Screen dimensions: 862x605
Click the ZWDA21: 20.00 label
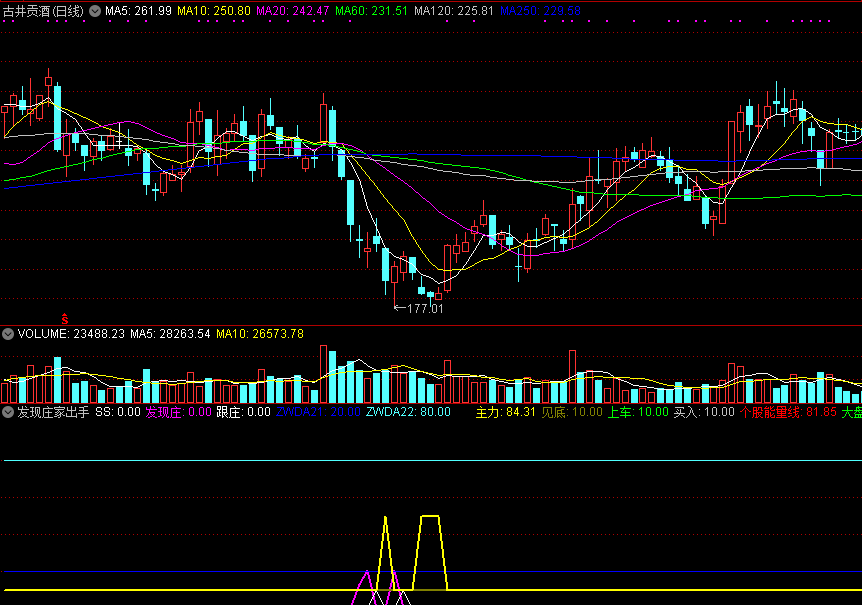[x=318, y=412]
